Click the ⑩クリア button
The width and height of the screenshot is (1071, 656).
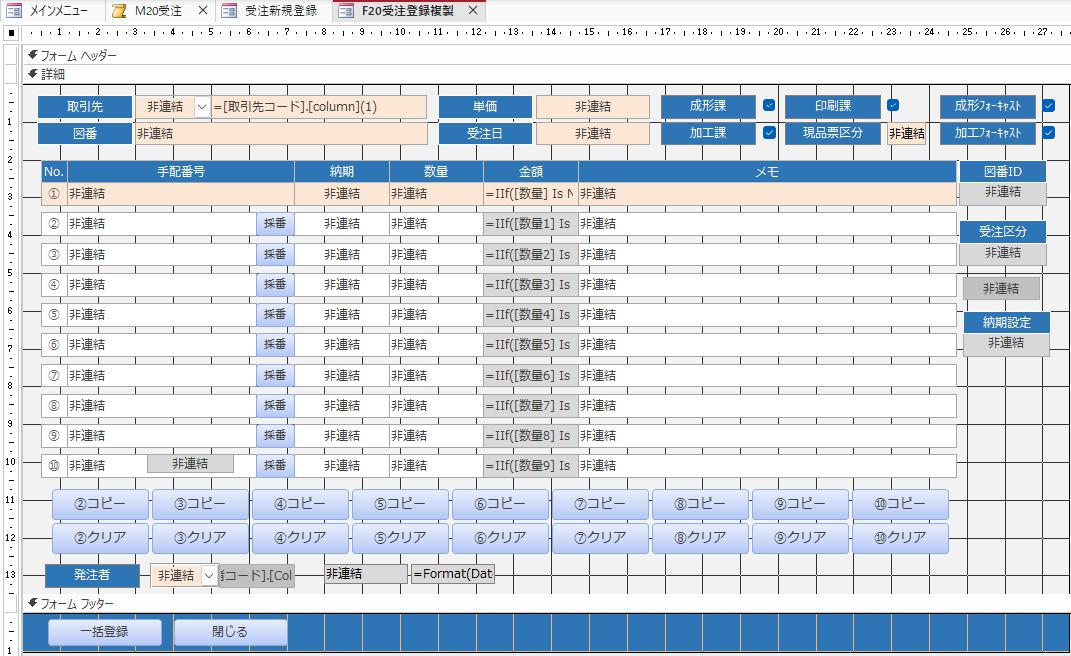tap(900, 538)
